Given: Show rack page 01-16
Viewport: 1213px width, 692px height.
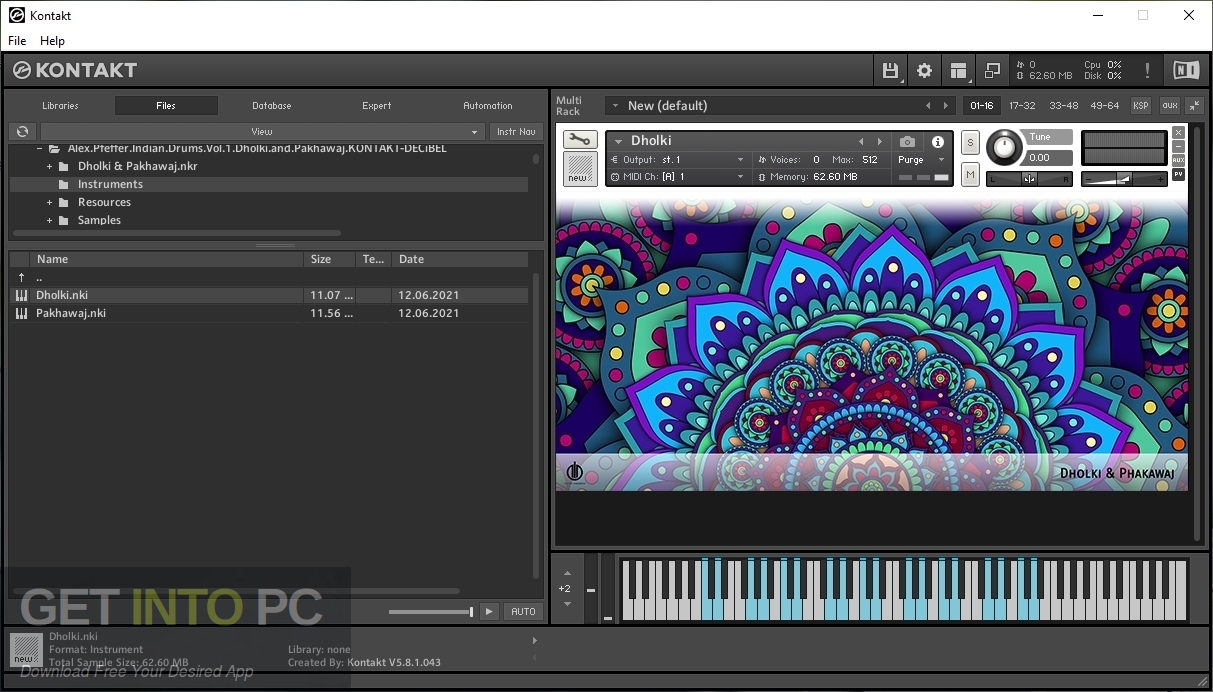Looking at the screenshot, I should pos(982,105).
